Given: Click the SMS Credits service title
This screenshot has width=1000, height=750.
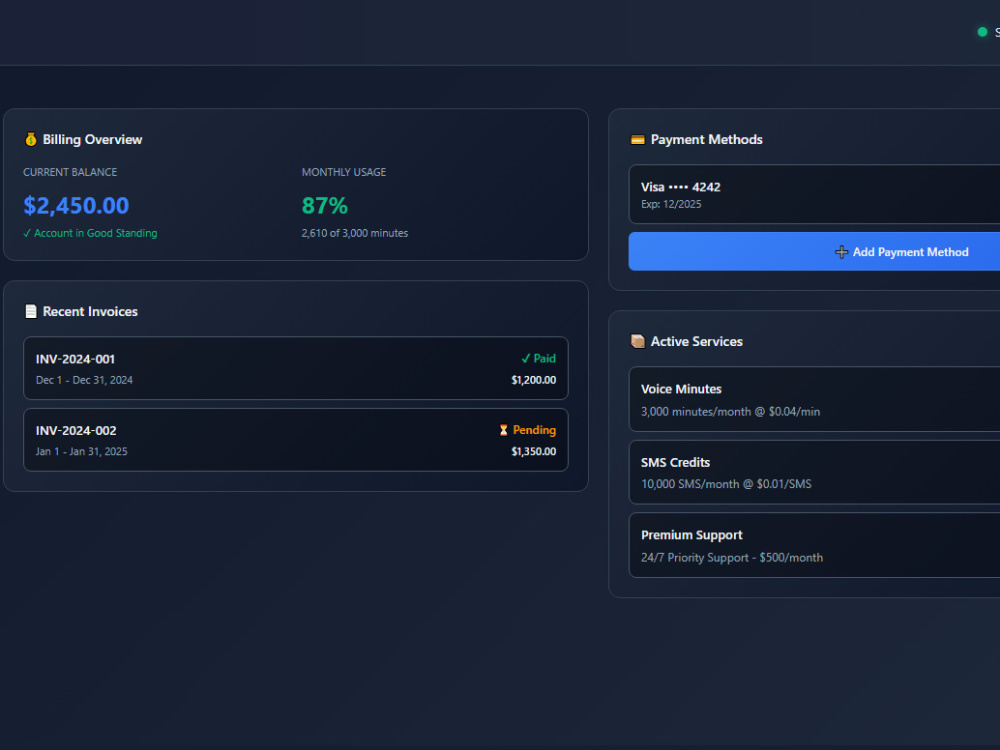Looking at the screenshot, I should point(675,462).
